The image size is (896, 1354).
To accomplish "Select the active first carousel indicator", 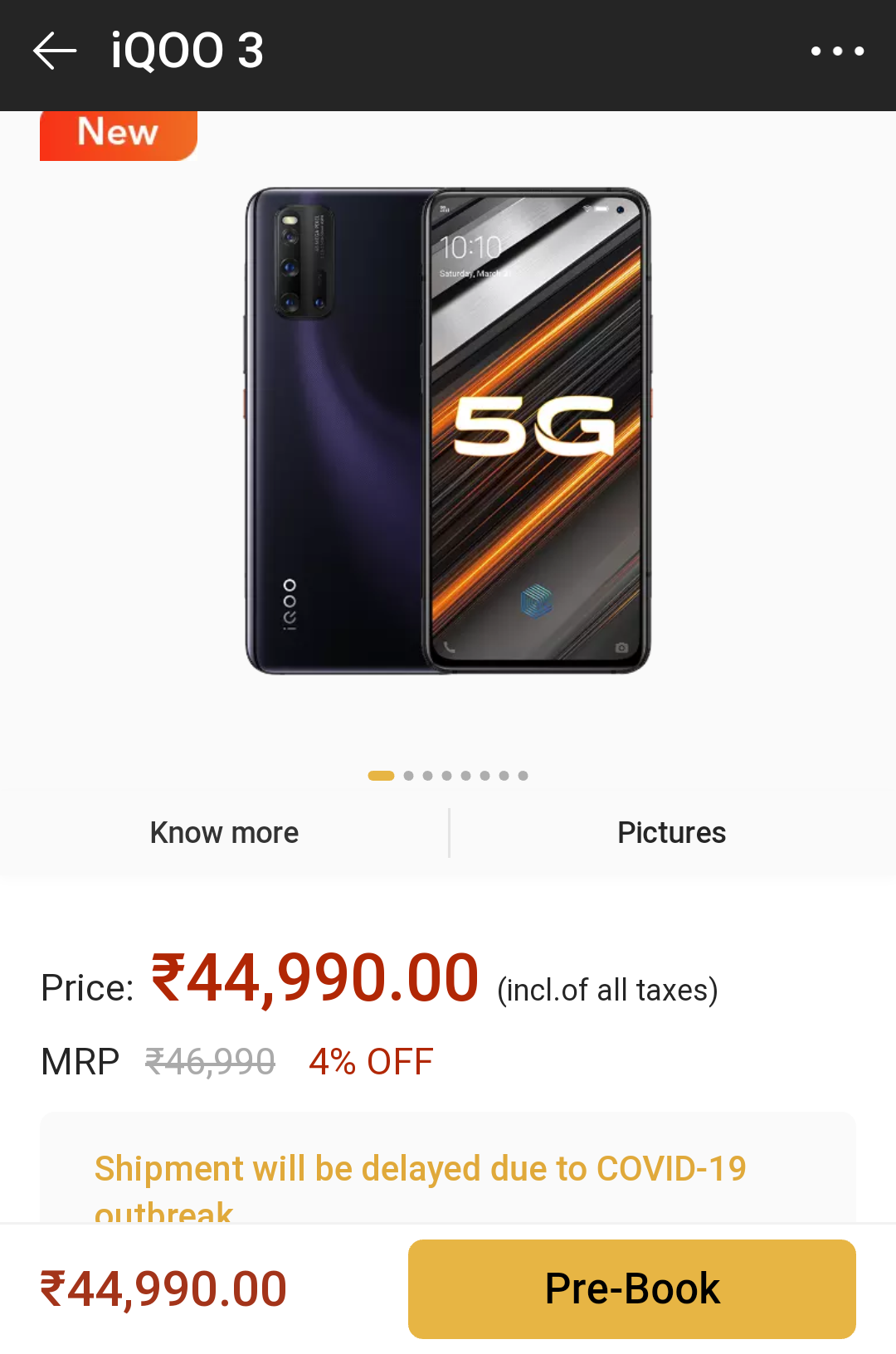I will click(381, 776).
